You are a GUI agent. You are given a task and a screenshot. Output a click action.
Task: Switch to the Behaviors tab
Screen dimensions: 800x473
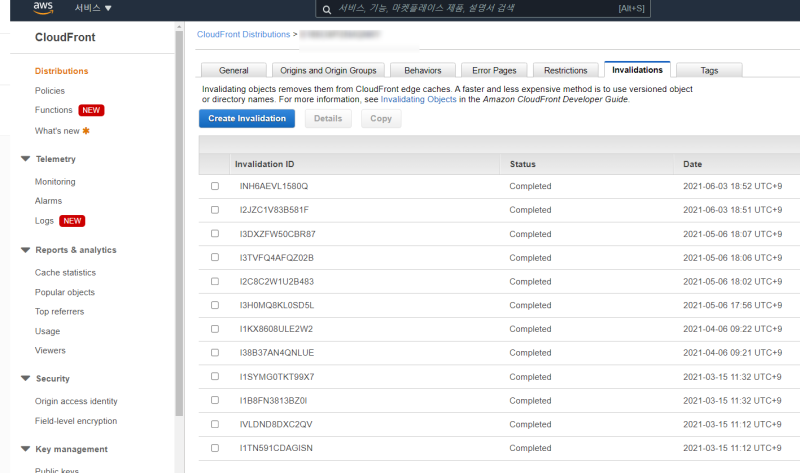[x=422, y=70]
